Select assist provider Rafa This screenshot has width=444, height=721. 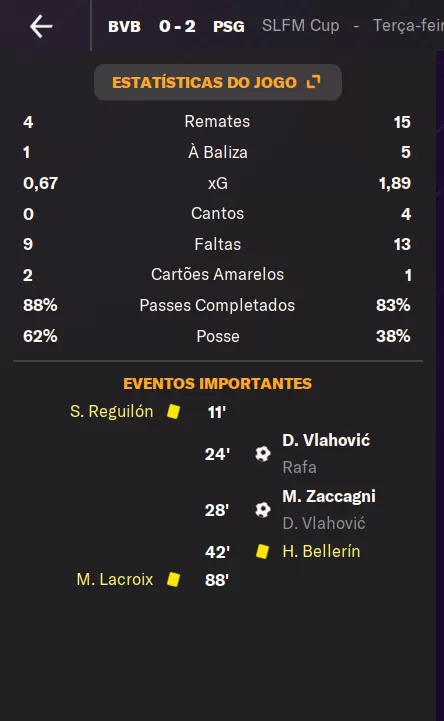299,467
